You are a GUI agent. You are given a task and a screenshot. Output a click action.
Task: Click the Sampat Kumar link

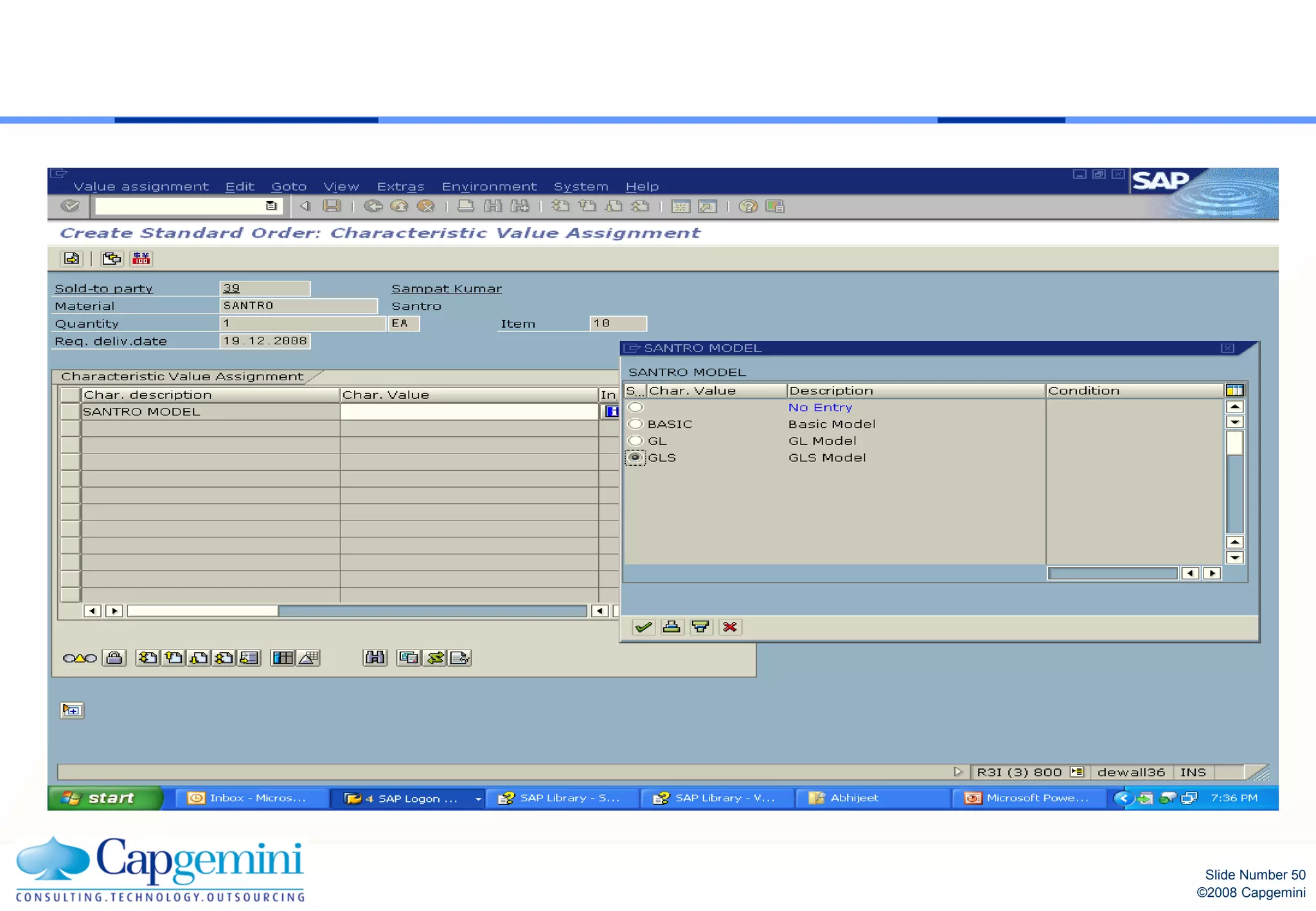click(x=447, y=288)
